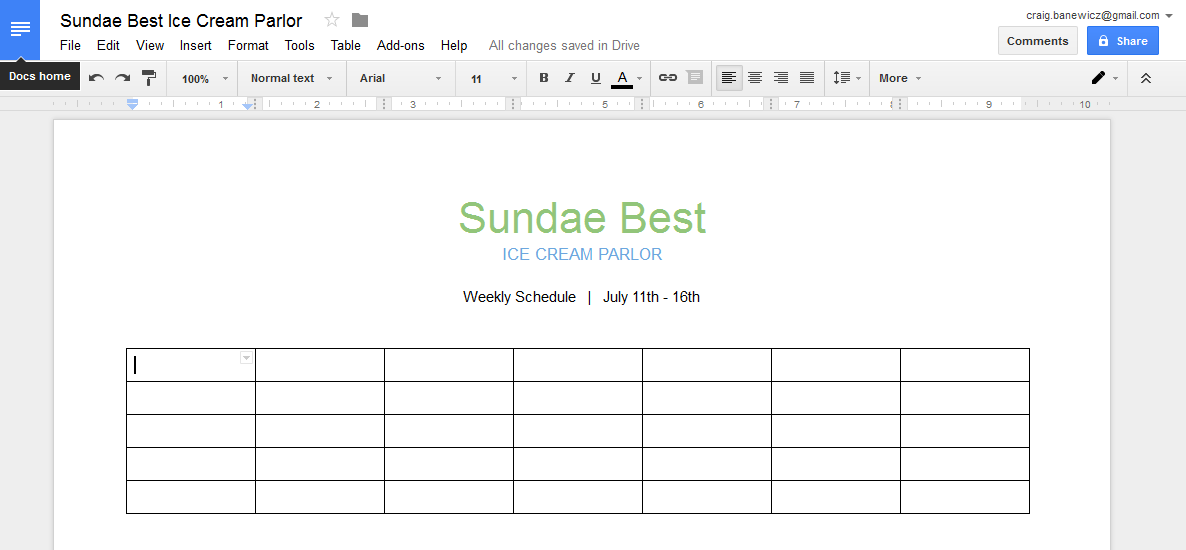Open the Edit menu

108,45
